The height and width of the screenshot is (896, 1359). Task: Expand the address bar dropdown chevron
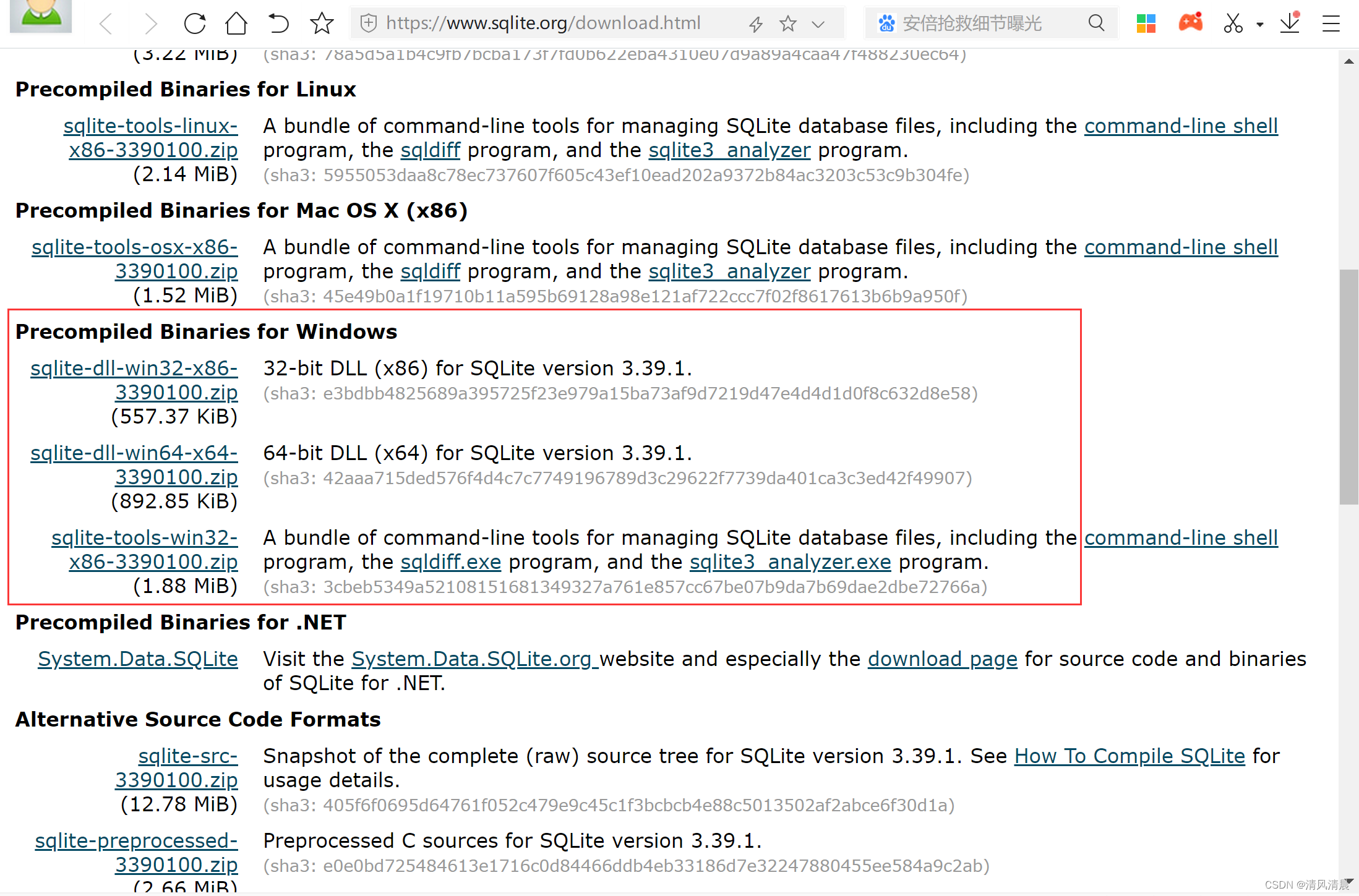818,24
